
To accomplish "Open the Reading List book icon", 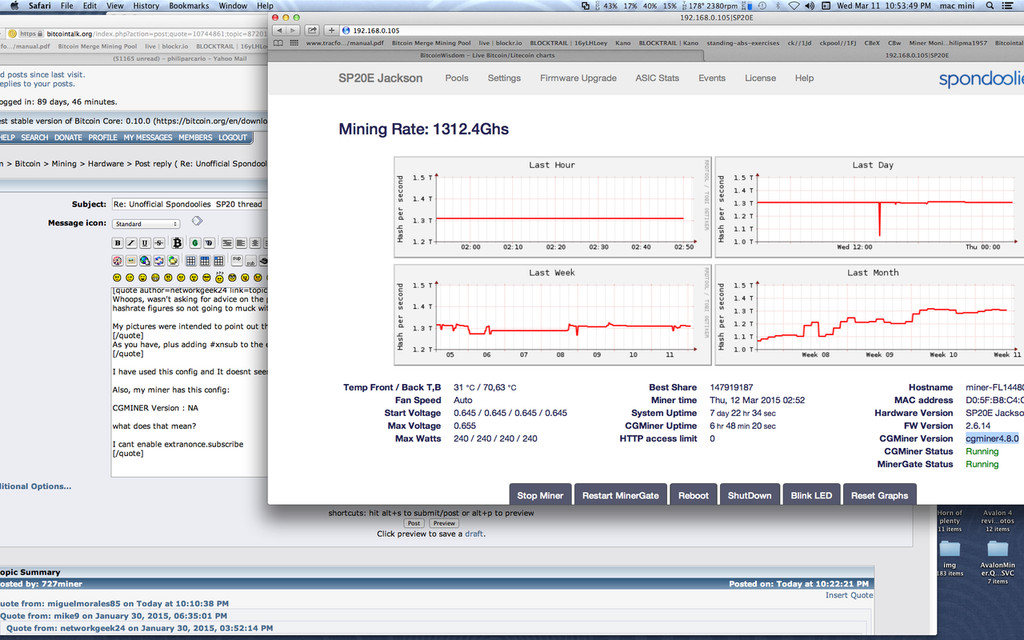I will 278,43.
